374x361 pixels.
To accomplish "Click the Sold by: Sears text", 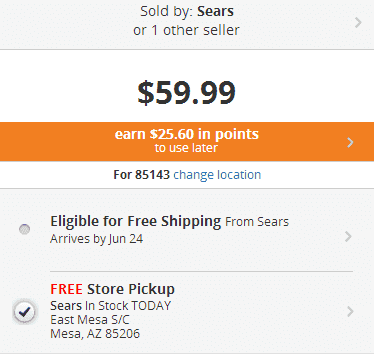I will tap(187, 11).
